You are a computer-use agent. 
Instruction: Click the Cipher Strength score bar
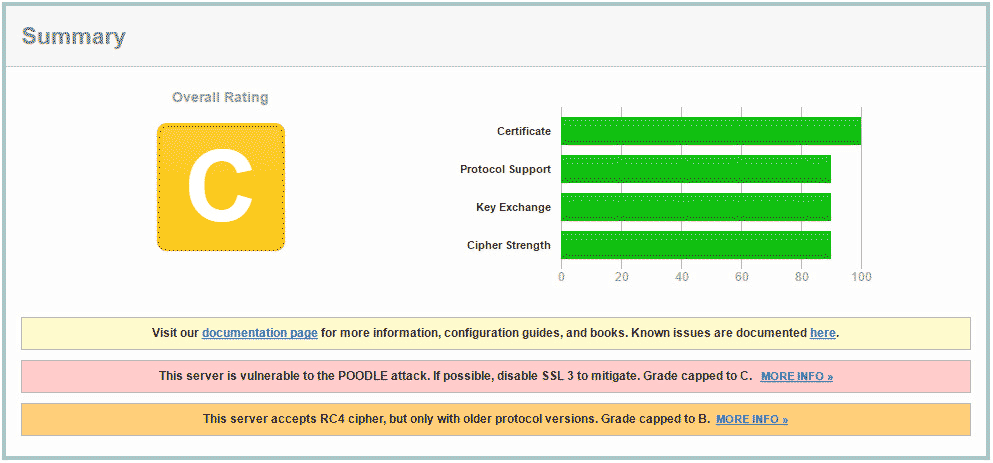tap(696, 245)
